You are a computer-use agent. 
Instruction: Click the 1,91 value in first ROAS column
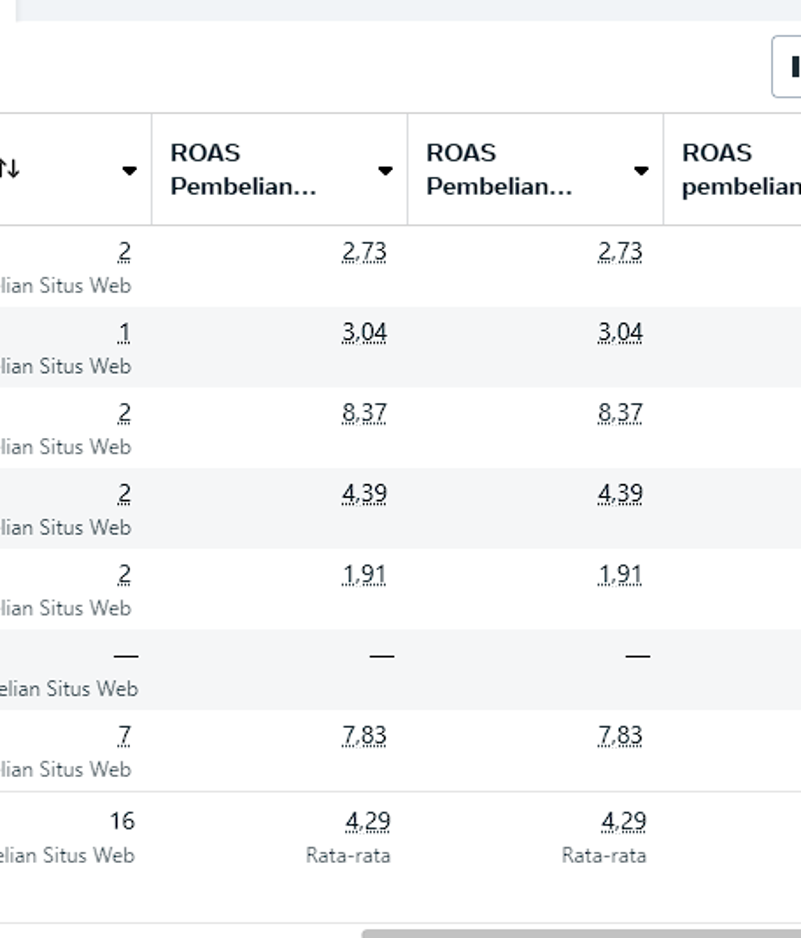click(364, 575)
